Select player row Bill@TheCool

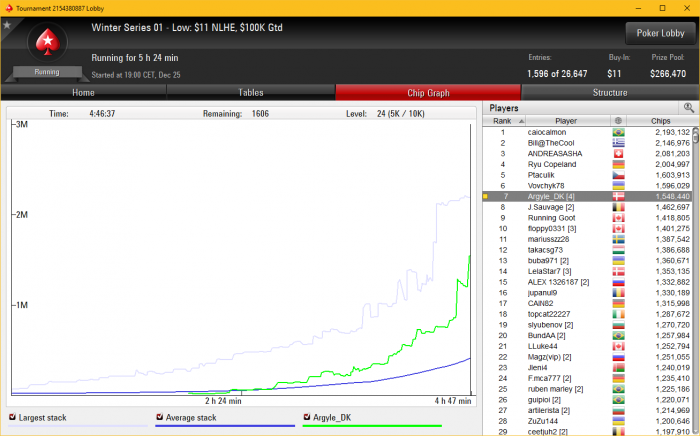point(588,143)
